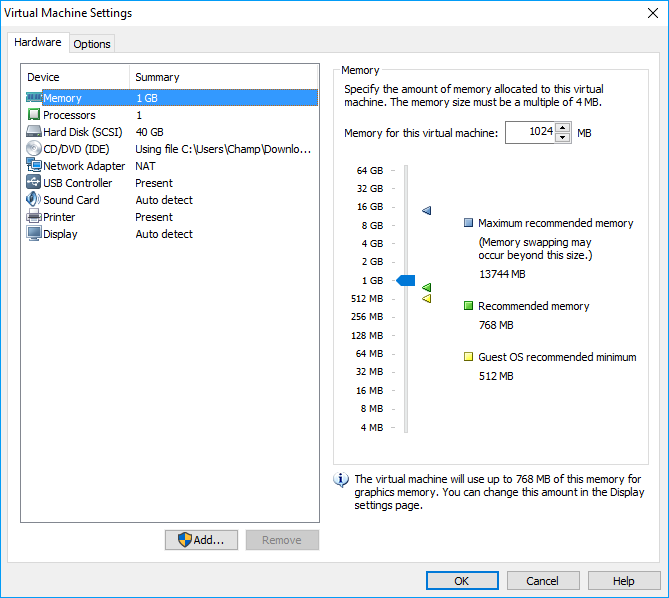669x598 pixels.
Task: Decrease memory with the down spinner arrow
Action: pyautogui.click(x=563, y=138)
